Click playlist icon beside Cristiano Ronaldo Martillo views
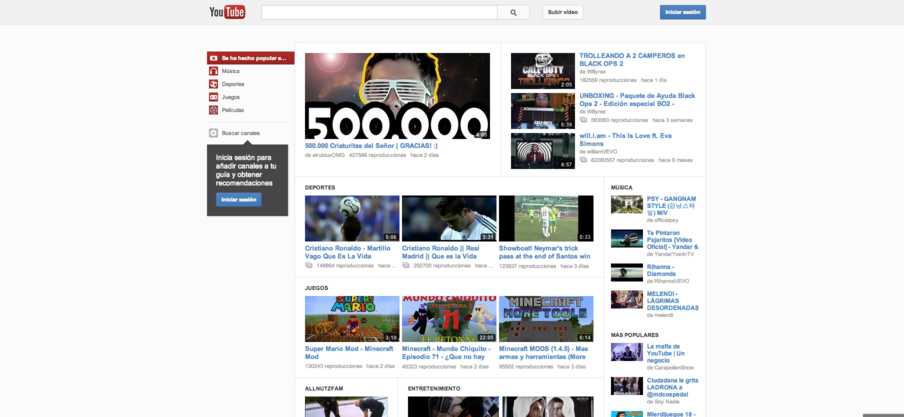The image size is (904, 417). [x=309, y=266]
